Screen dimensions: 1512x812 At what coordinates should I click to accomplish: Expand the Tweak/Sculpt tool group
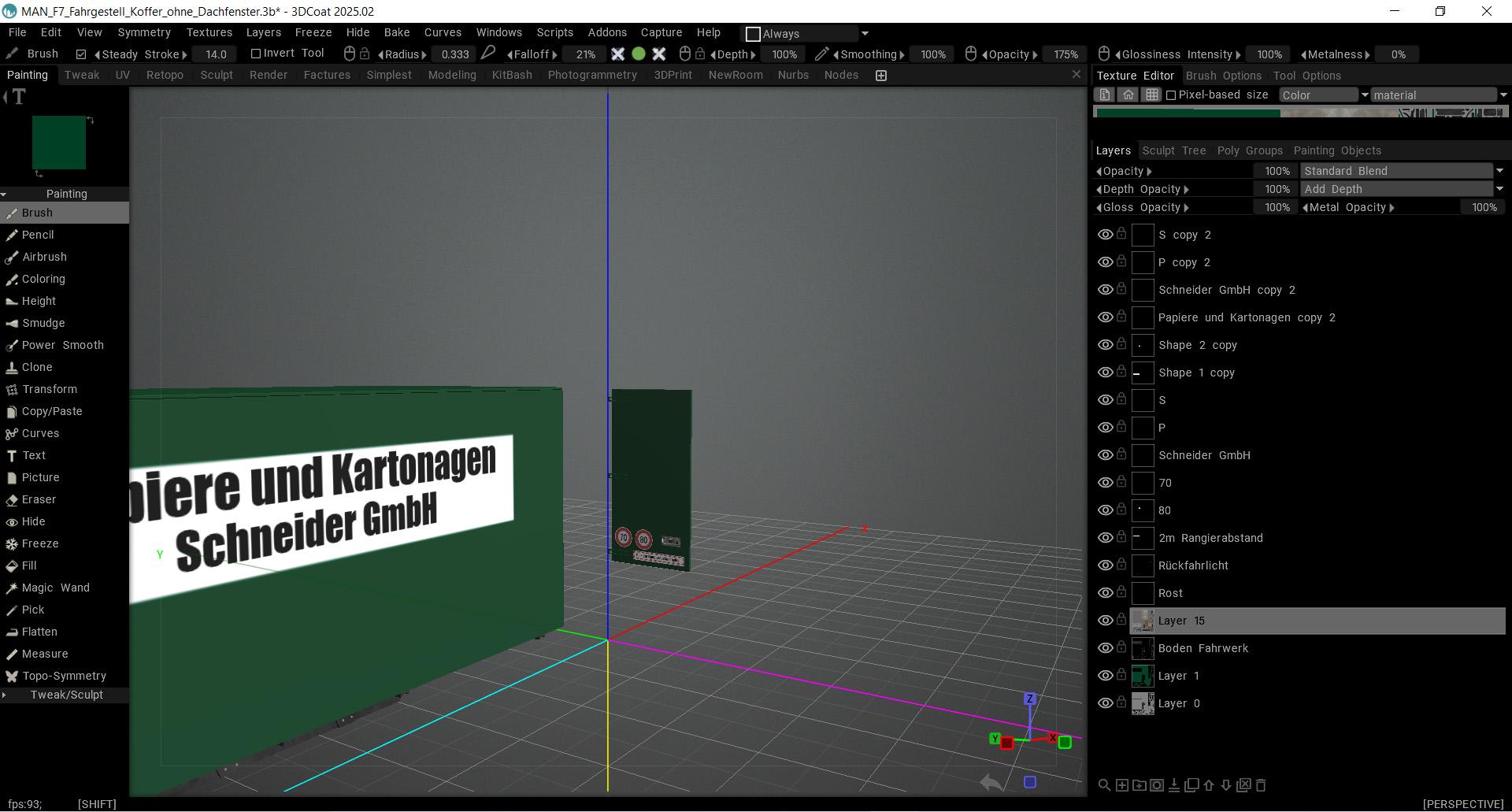tap(66, 695)
